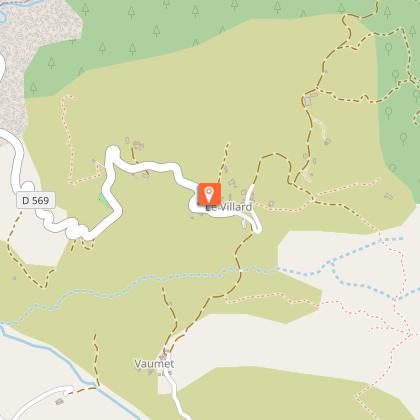
Task: Click the Le Villard place name
Action: [x=229, y=207]
